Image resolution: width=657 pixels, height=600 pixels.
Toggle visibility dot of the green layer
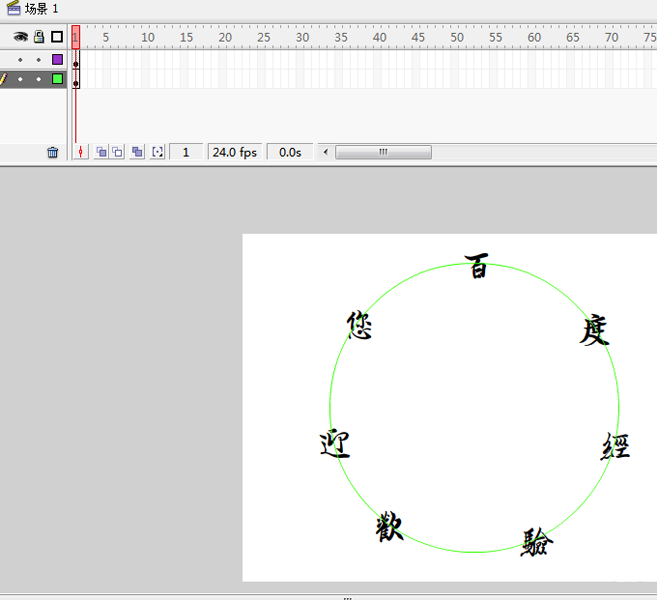pyautogui.click(x=20, y=79)
